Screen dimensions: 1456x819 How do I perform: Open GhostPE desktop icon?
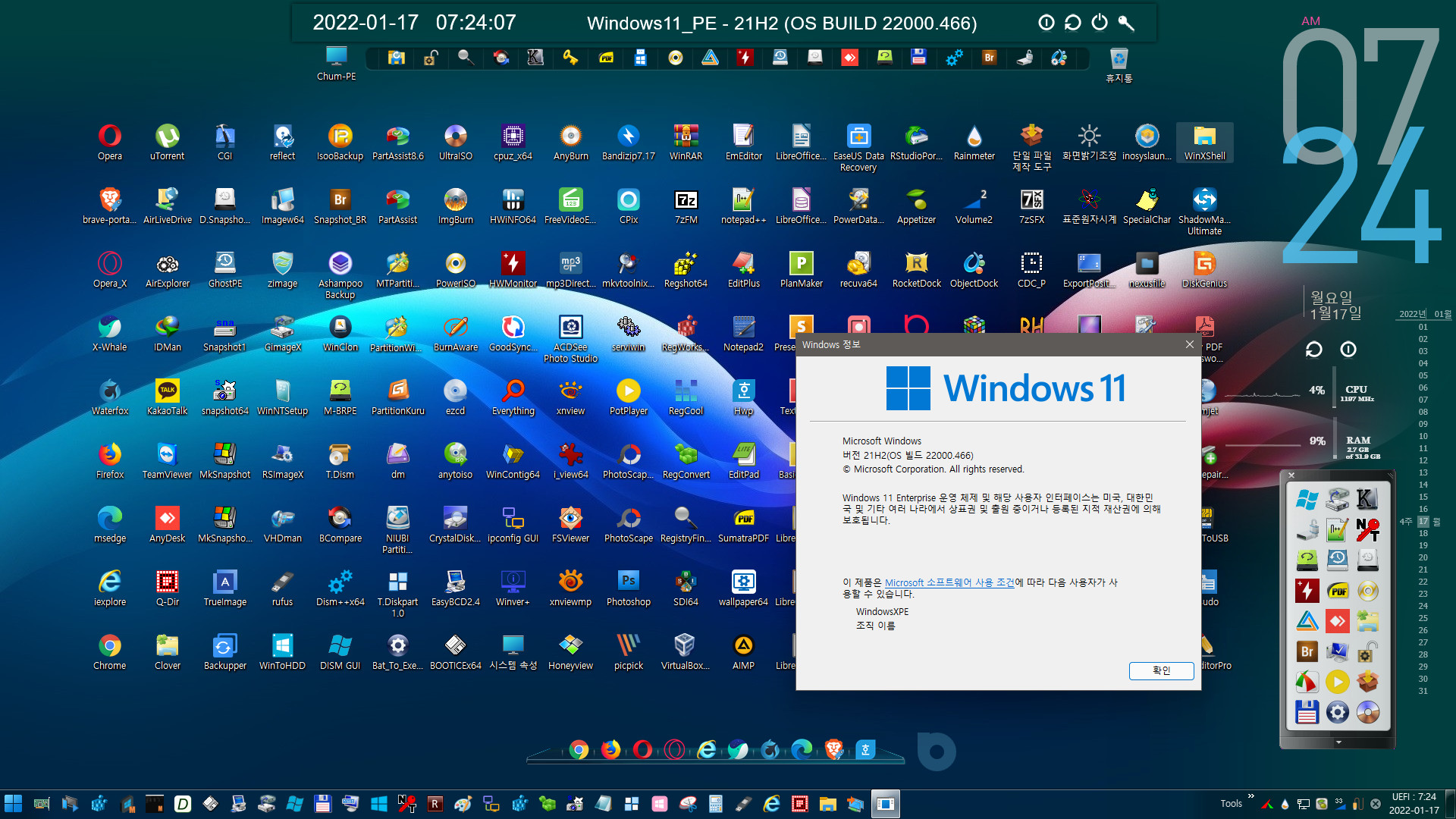[x=225, y=270]
